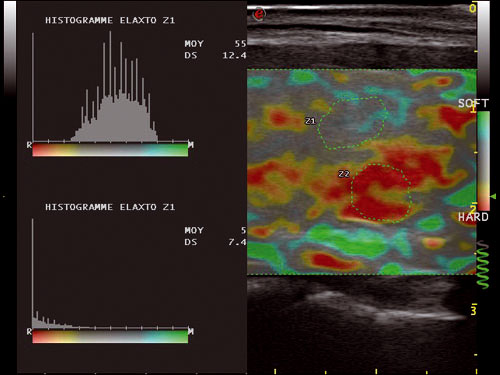The width and height of the screenshot is (500, 375).
Task: Click the red 'e' elastography logo icon
Action: coord(259,14)
